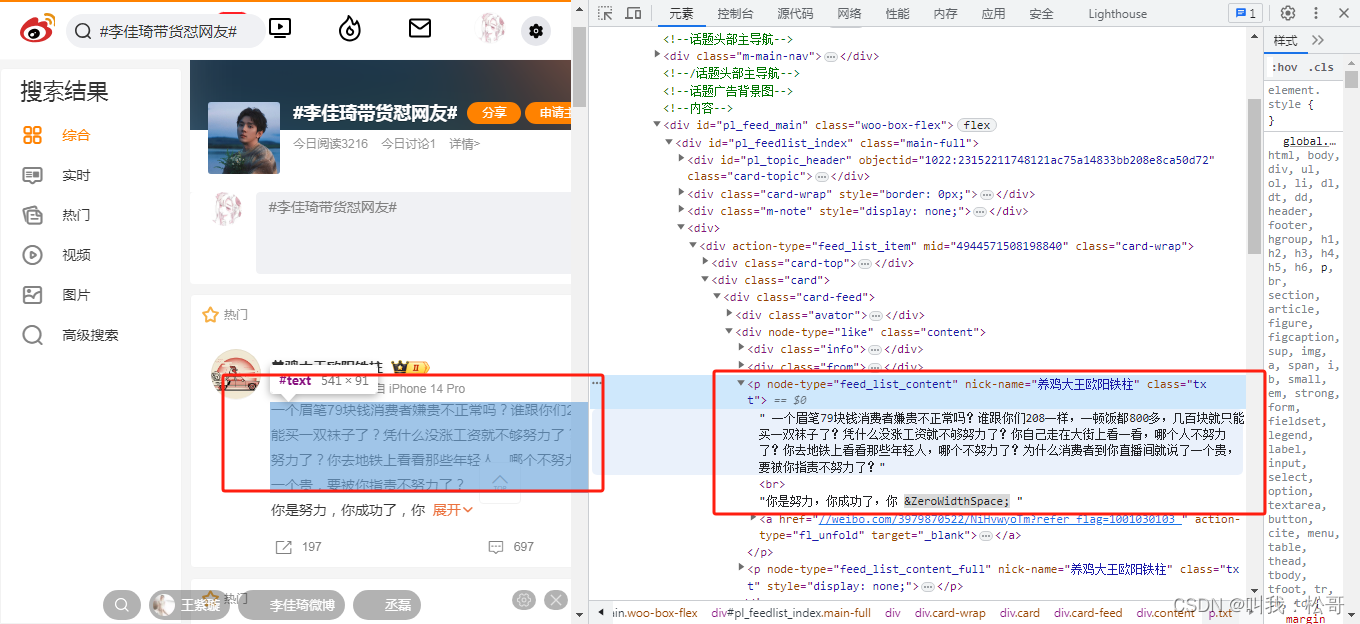The width and height of the screenshot is (1360, 624).
Task: Collapse the feed_list_content p node
Action: click(x=742, y=384)
